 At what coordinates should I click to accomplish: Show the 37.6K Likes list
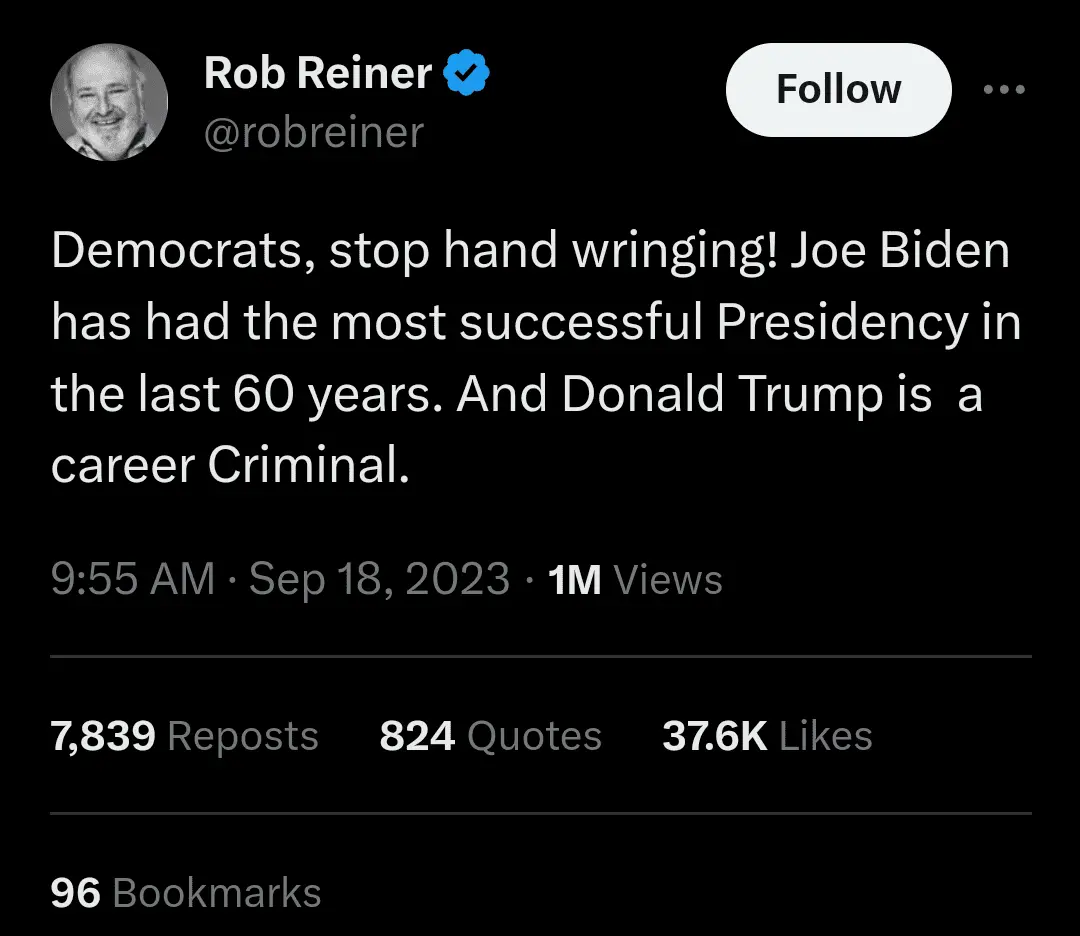767,736
